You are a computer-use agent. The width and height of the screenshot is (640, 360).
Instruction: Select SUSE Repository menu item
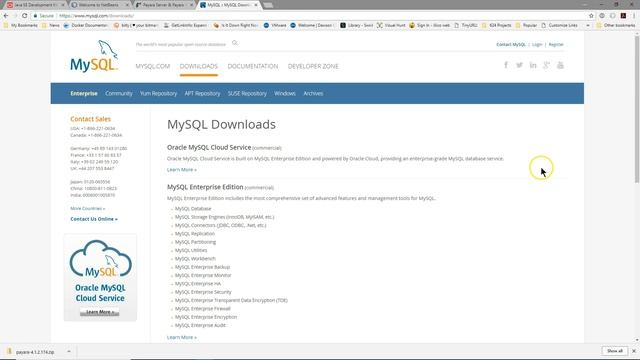click(x=247, y=93)
